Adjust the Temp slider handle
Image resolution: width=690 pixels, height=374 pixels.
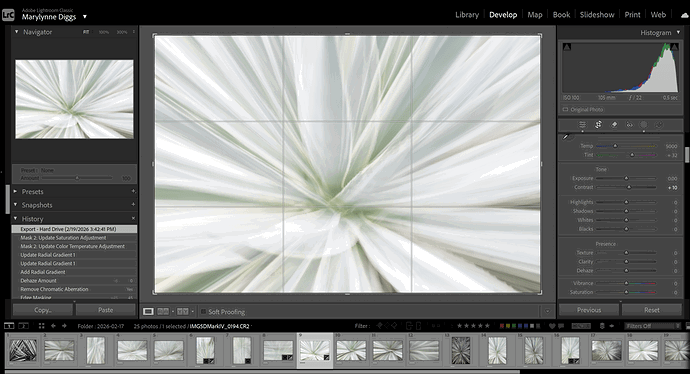click(x=615, y=146)
